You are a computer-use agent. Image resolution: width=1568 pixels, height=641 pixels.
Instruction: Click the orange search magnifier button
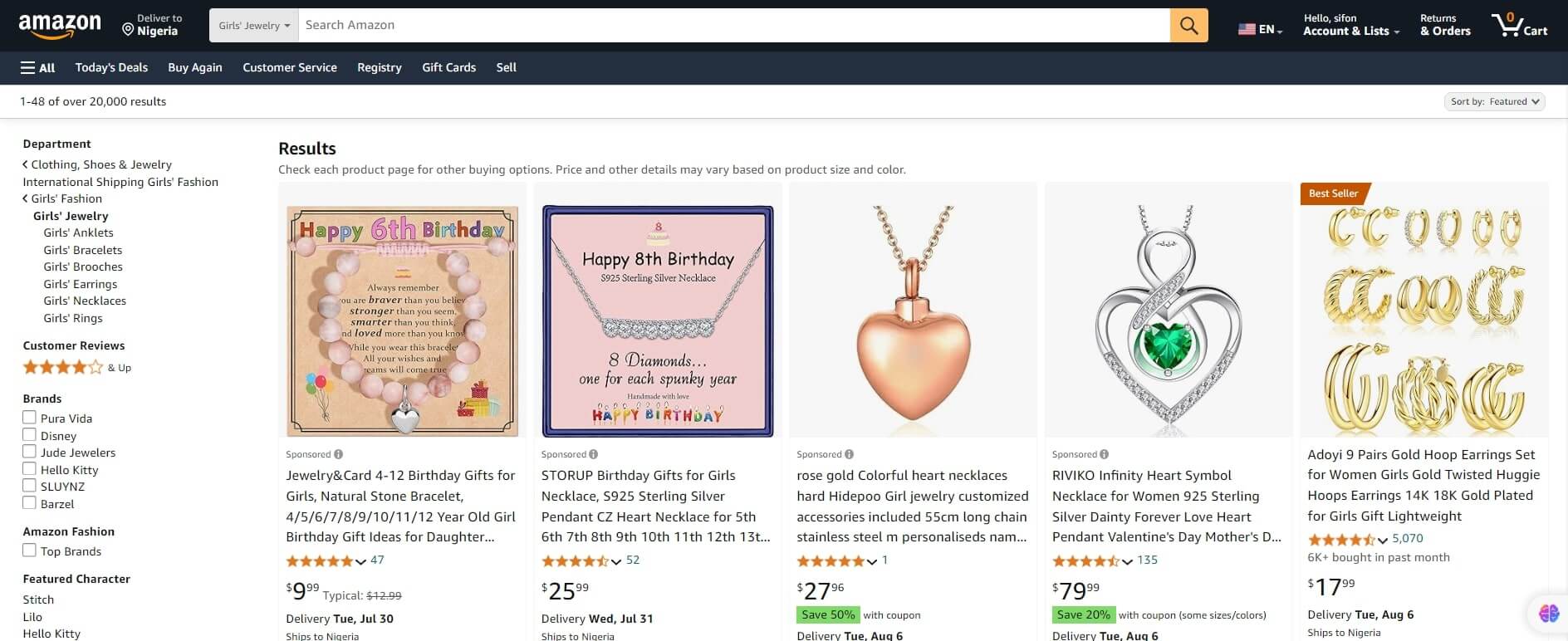click(x=1188, y=26)
